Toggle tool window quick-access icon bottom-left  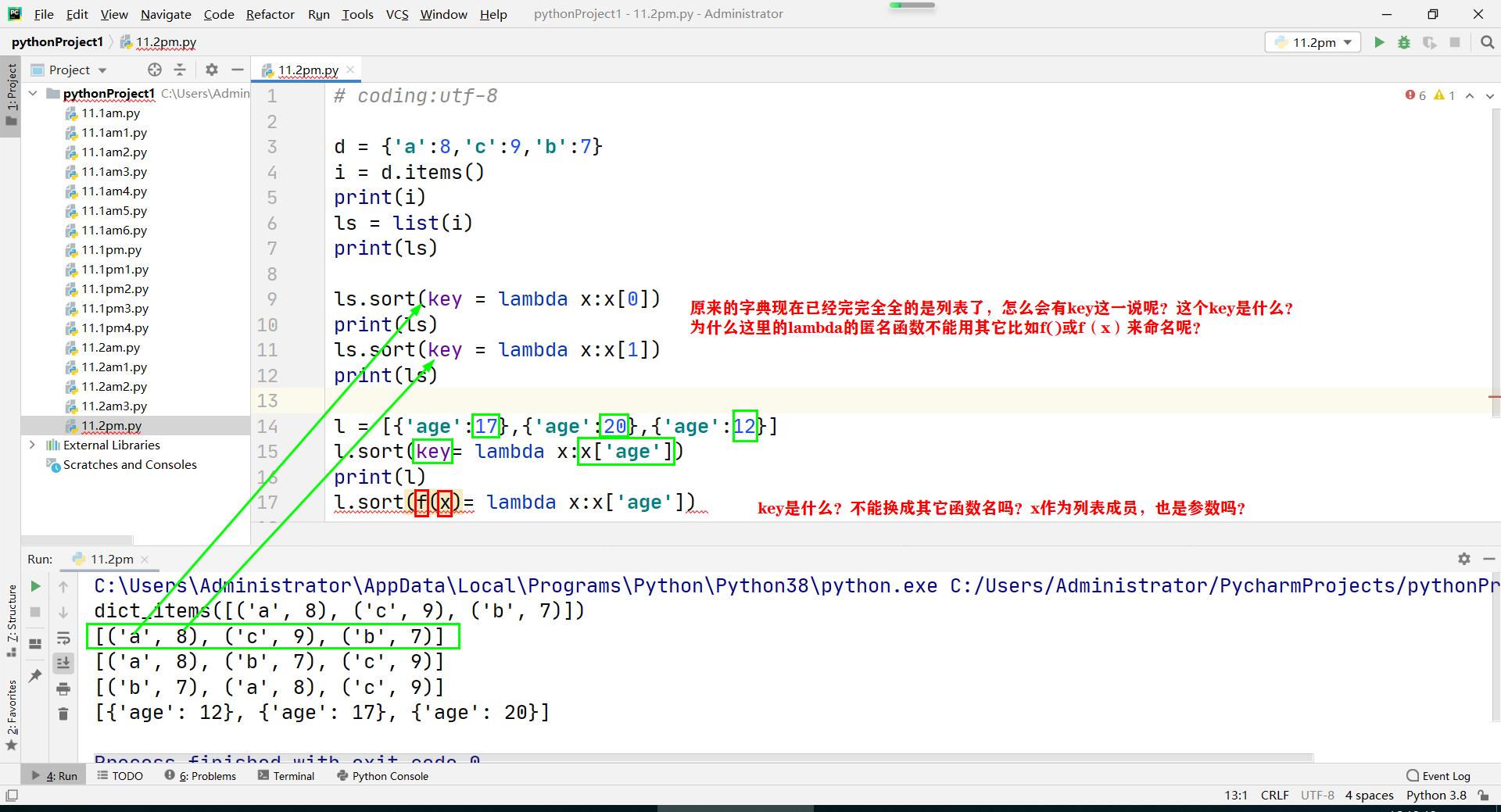(12, 796)
